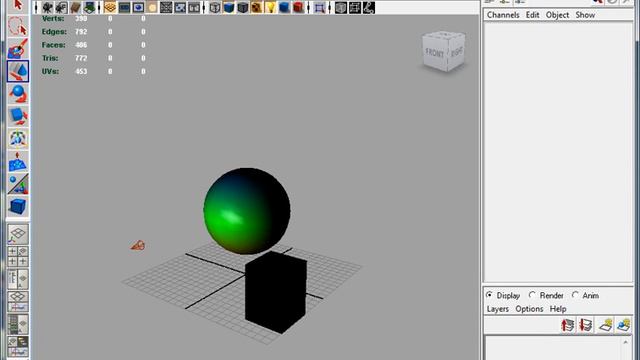Click the camera attributes icon
Screen dimensions: 640x360
coord(61,7)
